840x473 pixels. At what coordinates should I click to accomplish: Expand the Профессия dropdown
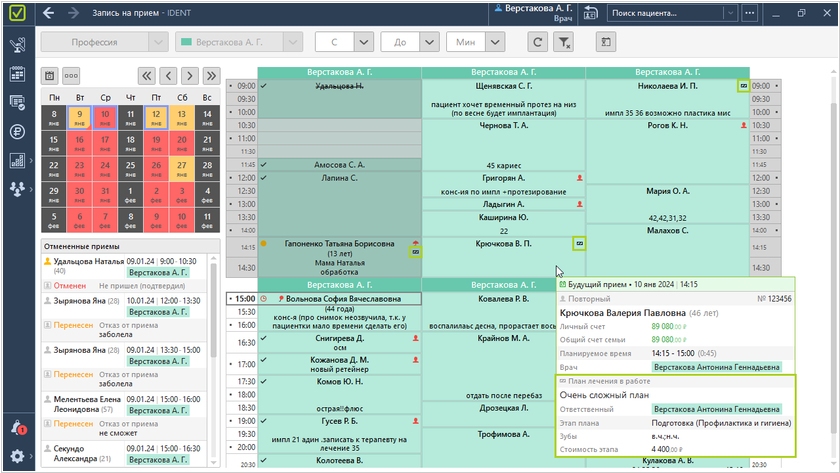(x=157, y=42)
